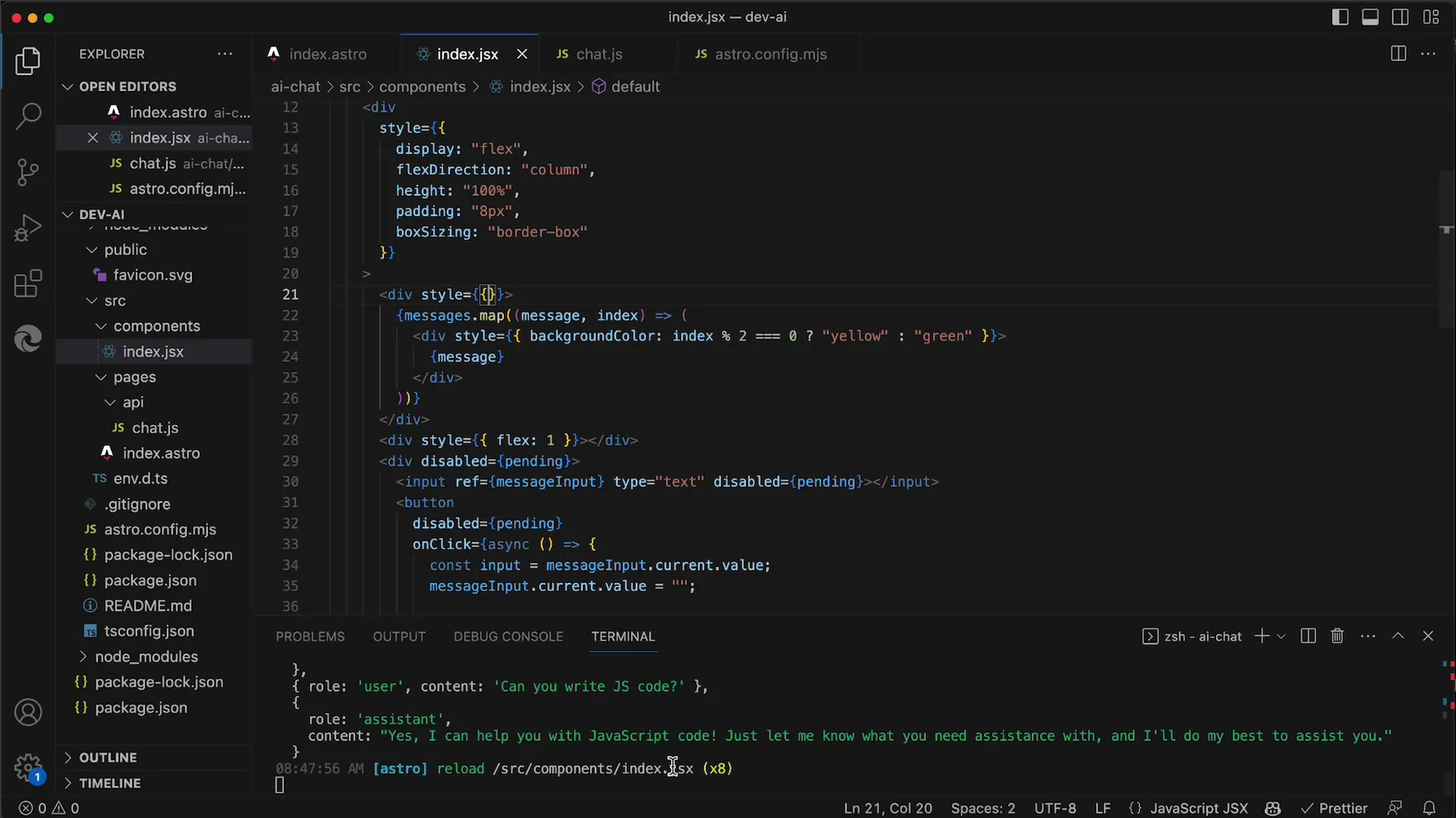Collapse the DEV-AI folder section
Image resolution: width=1456 pixels, height=818 pixels.
[x=155, y=214]
